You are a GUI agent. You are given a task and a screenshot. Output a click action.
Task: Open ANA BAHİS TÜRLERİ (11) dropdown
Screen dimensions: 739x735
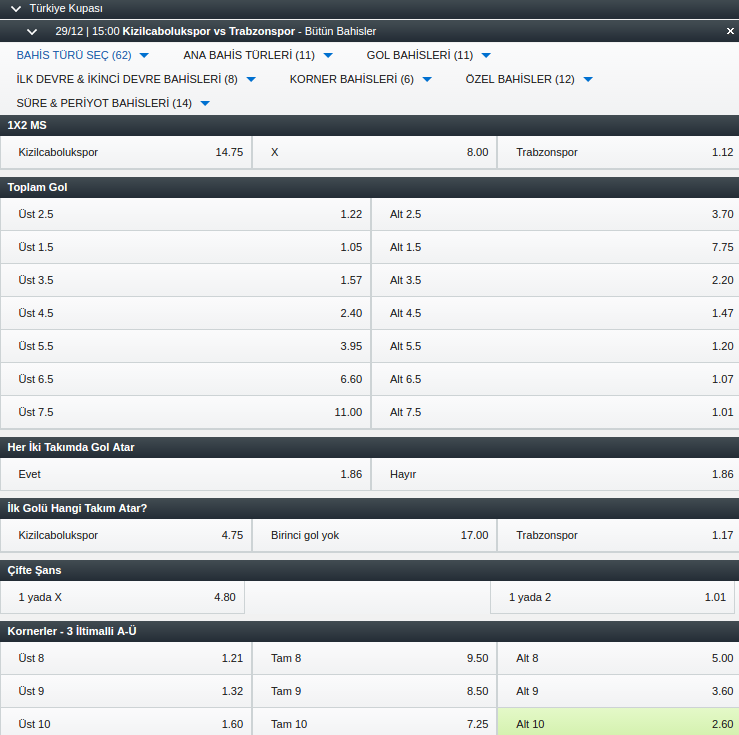tap(258, 55)
